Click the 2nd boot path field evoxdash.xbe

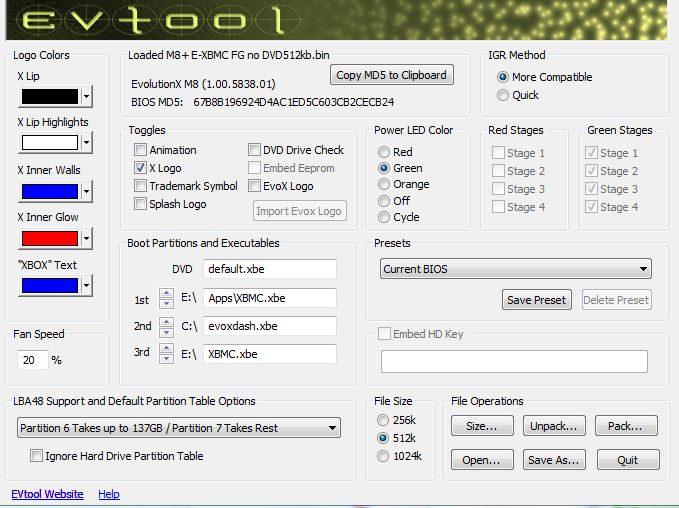pos(270,326)
